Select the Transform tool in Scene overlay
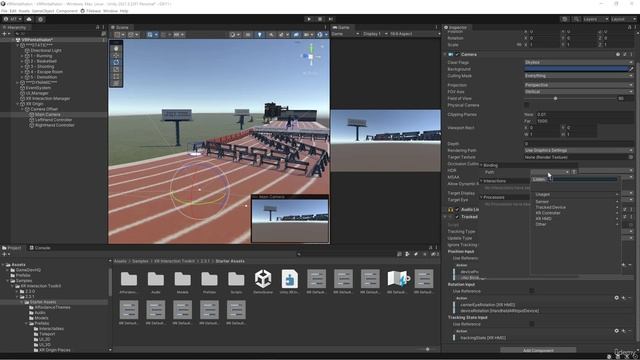Screen dimensions: 640x360 coord(116,83)
